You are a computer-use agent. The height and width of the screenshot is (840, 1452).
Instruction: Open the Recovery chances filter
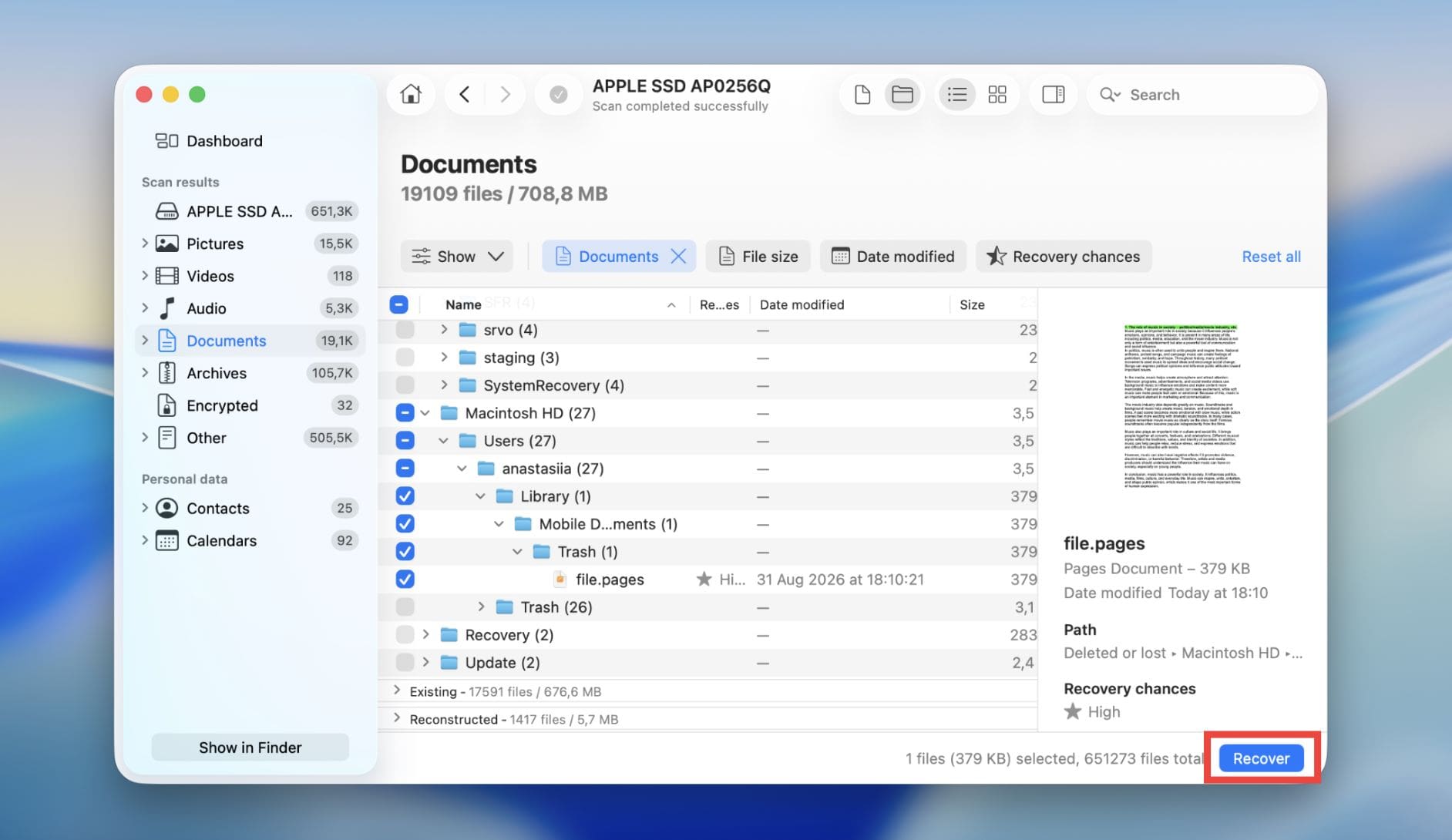[1064, 256]
